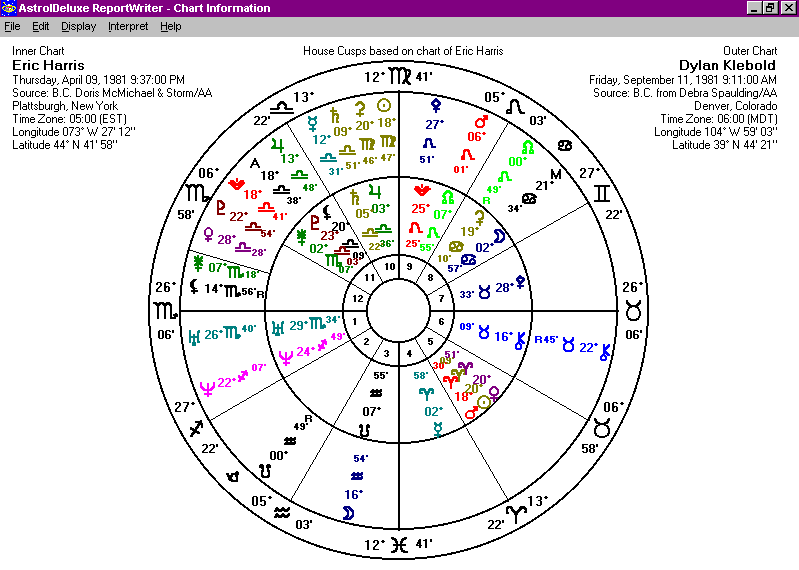799x570 pixels.
Task: Select the outer chart Sun symbol at 18° Virgo
Action: 384,104
